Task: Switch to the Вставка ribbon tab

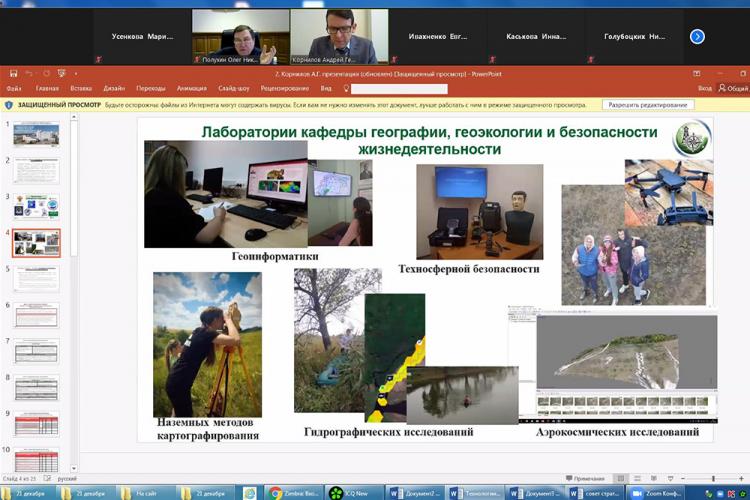Action: [81, 89]
